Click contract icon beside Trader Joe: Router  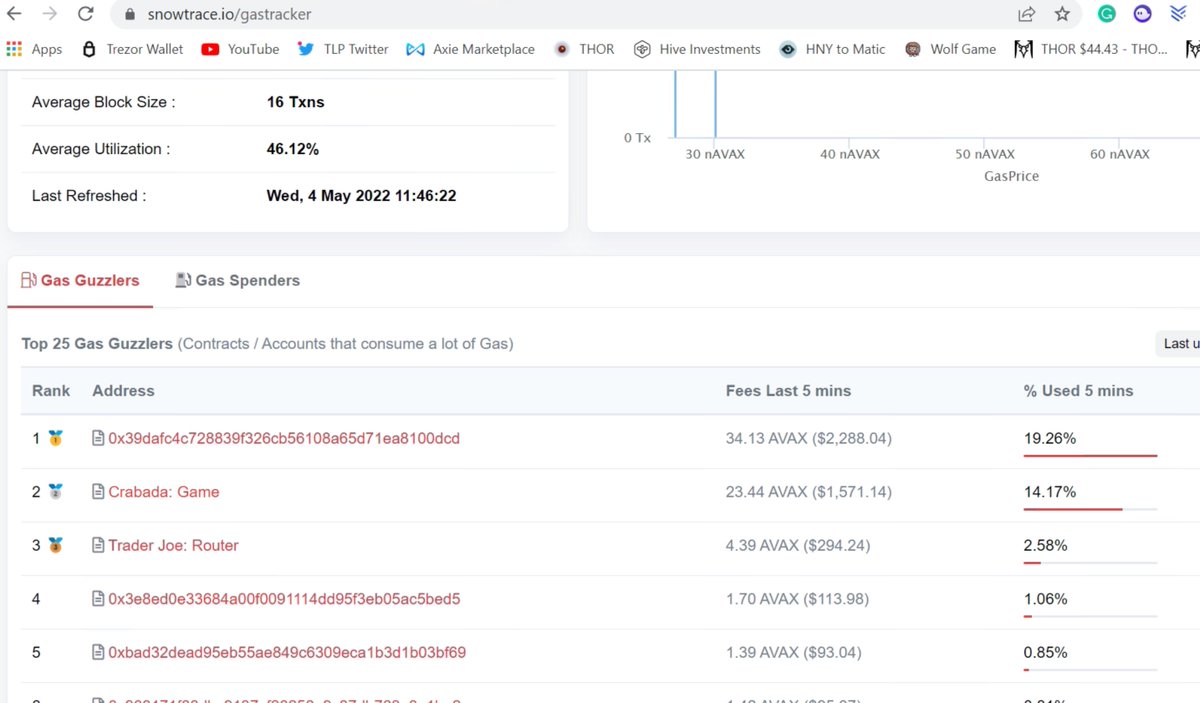98,546
